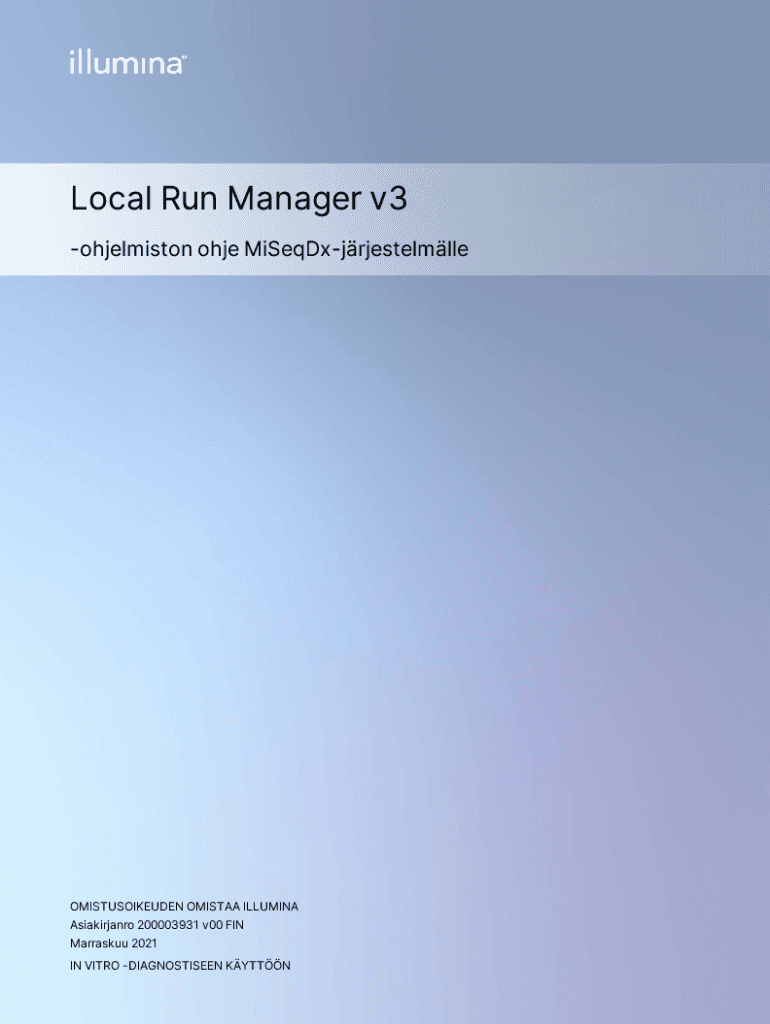Click the illumina logo at top
Image resolution: width=770 pixels, height=1024 pixels.
click(127, 63)
